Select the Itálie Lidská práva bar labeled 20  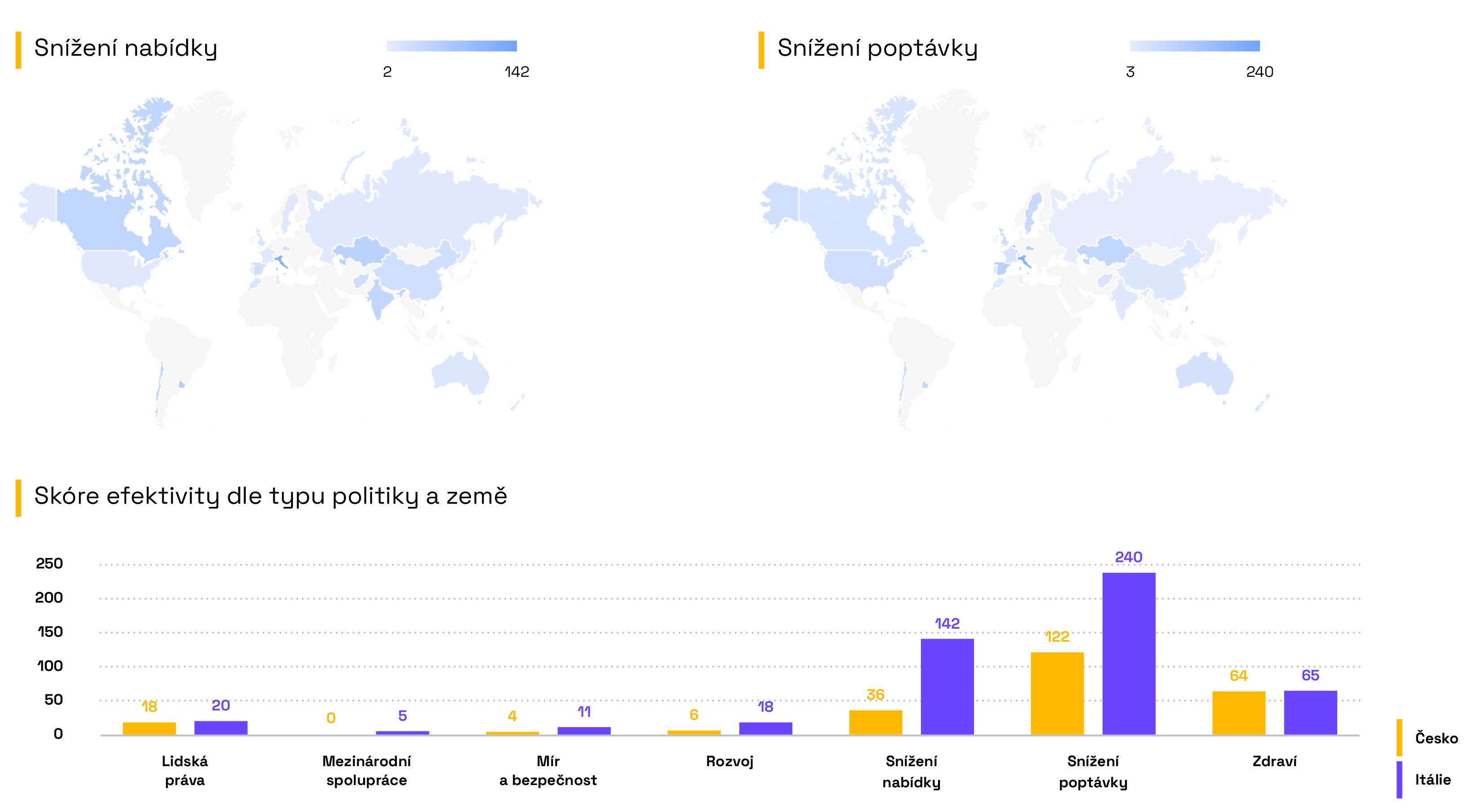click(221, 728)
